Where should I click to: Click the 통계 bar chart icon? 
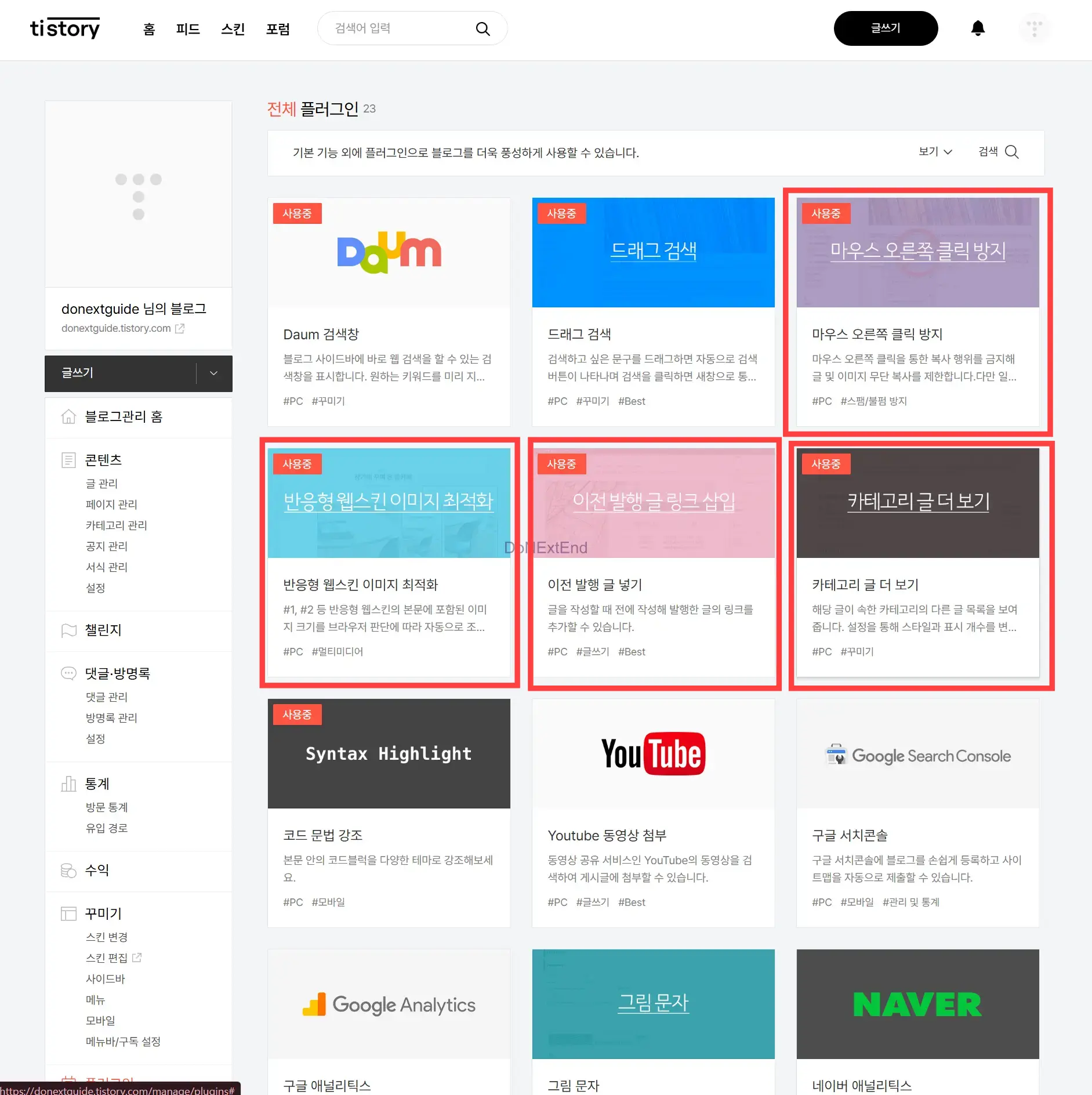coord(68,784)
